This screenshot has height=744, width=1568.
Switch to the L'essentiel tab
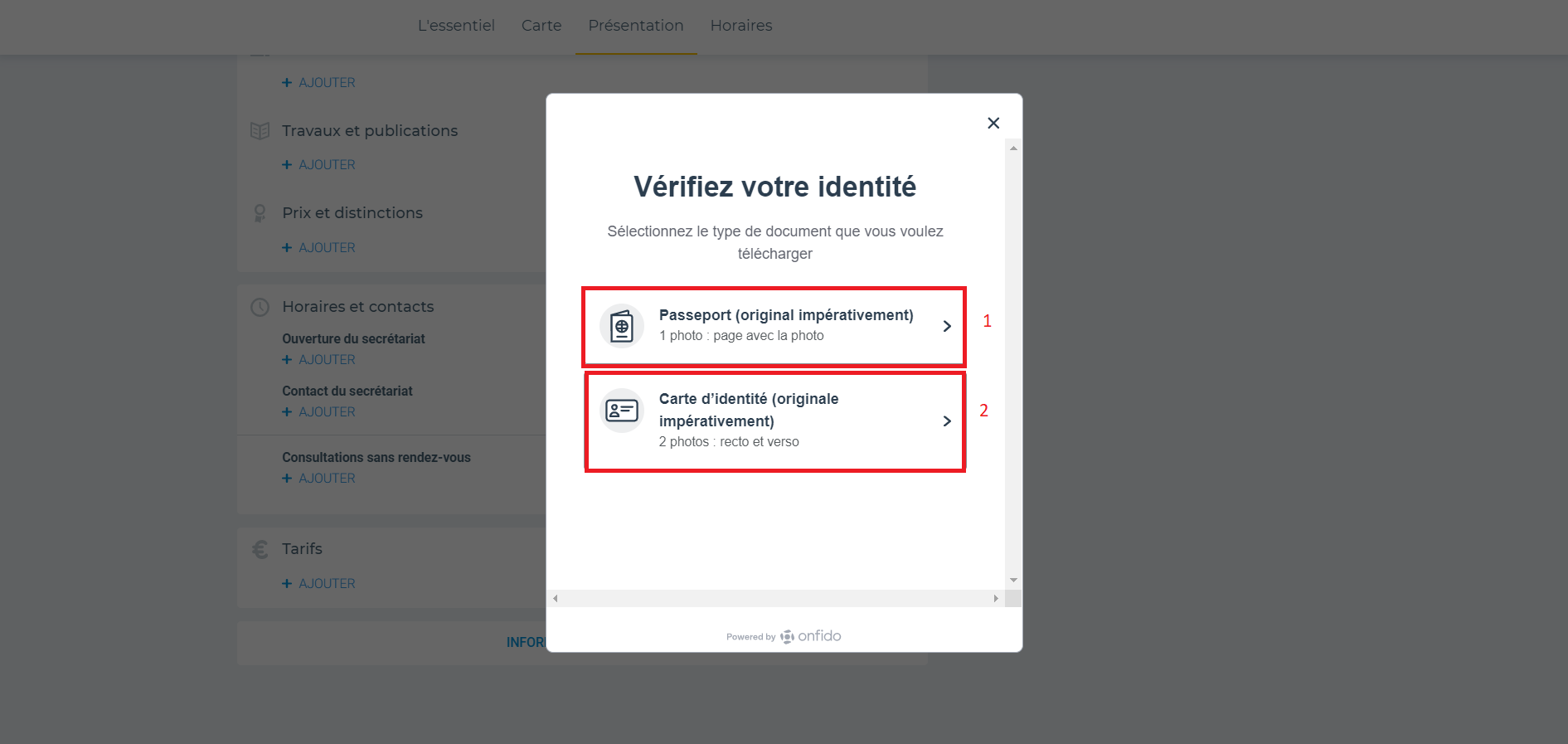tap(456, 26)
